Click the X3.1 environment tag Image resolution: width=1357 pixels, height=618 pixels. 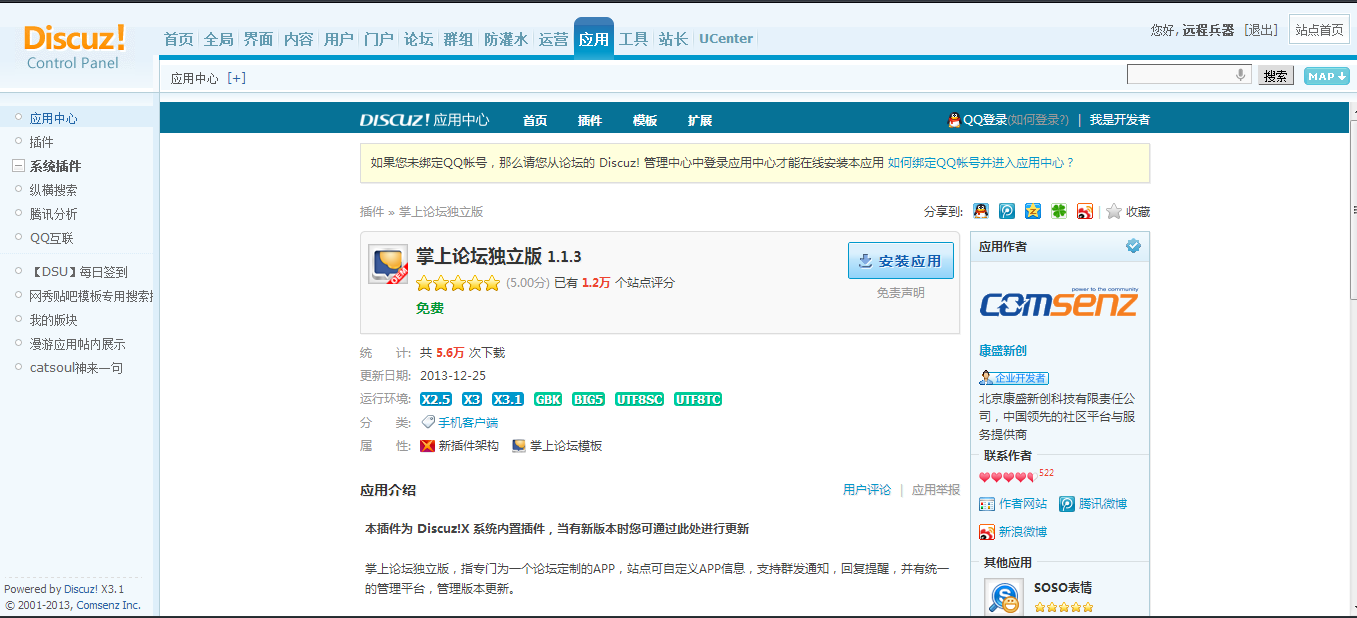pos(508,399)
